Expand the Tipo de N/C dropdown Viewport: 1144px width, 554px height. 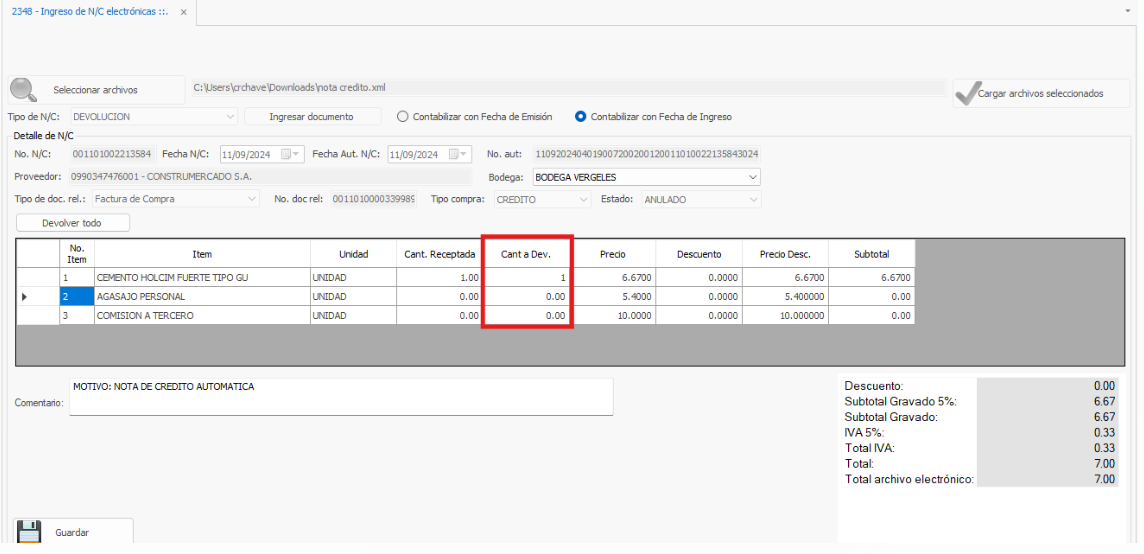coord(231,117)
